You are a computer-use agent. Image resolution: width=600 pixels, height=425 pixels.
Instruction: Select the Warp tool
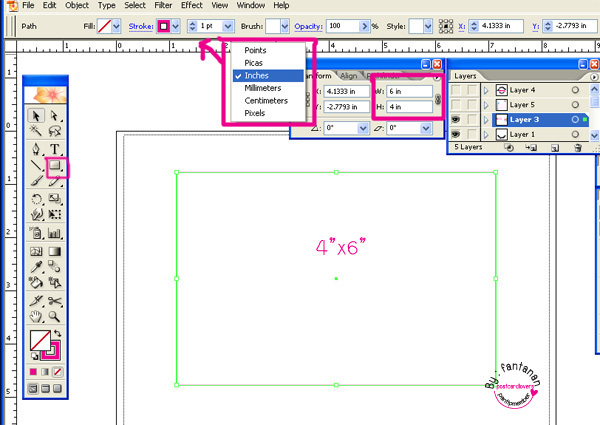[36, 214]
